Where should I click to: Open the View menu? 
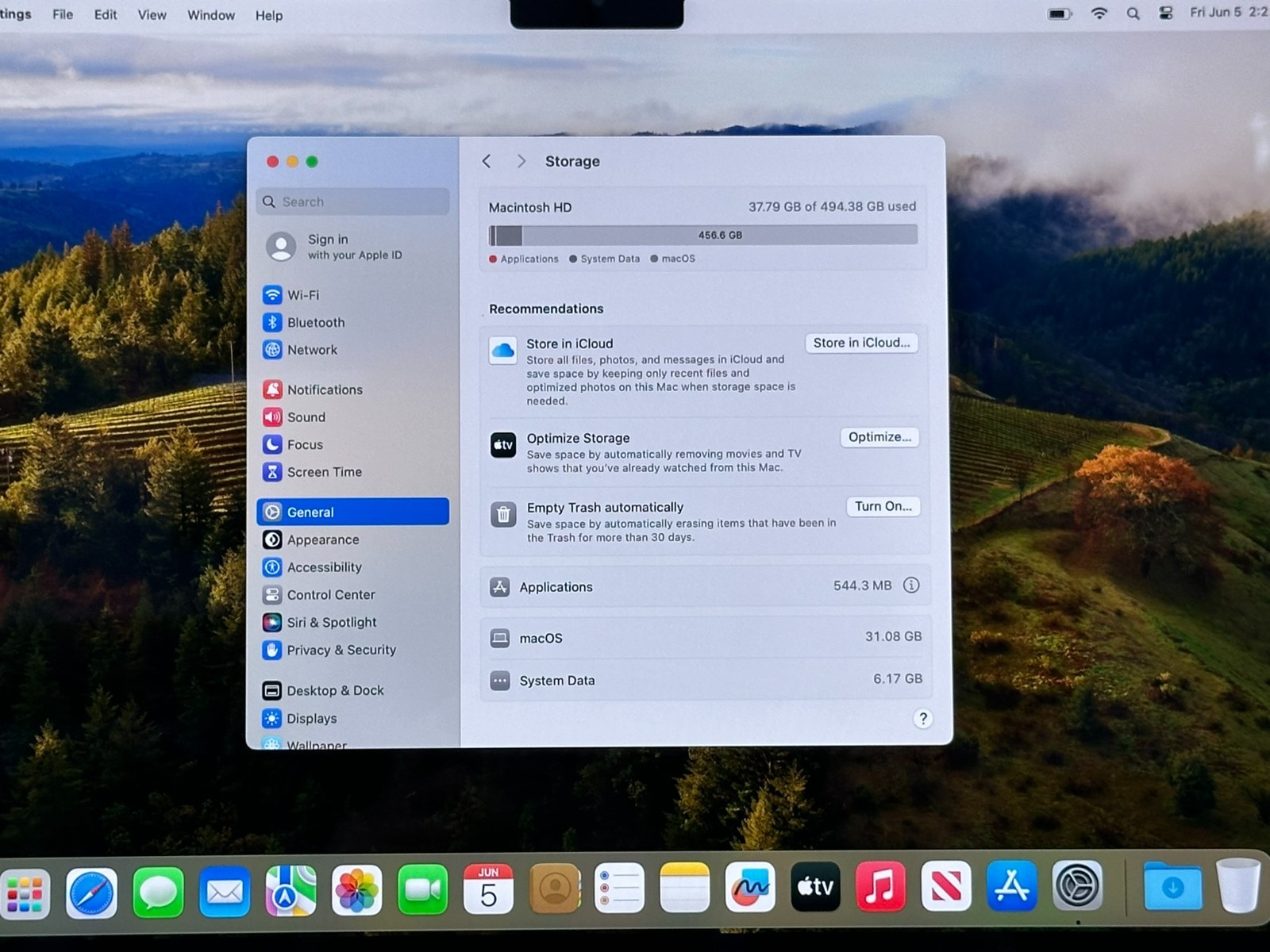(x=152, y=15)
